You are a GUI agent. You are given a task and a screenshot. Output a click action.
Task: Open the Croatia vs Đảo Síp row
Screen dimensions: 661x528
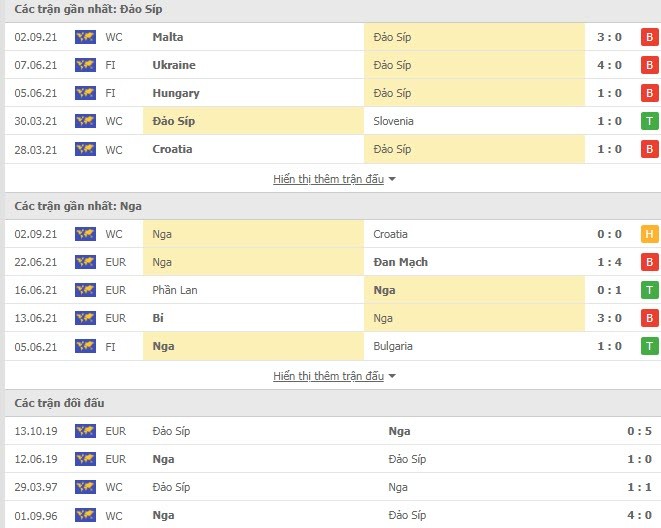tap(332, 149)
